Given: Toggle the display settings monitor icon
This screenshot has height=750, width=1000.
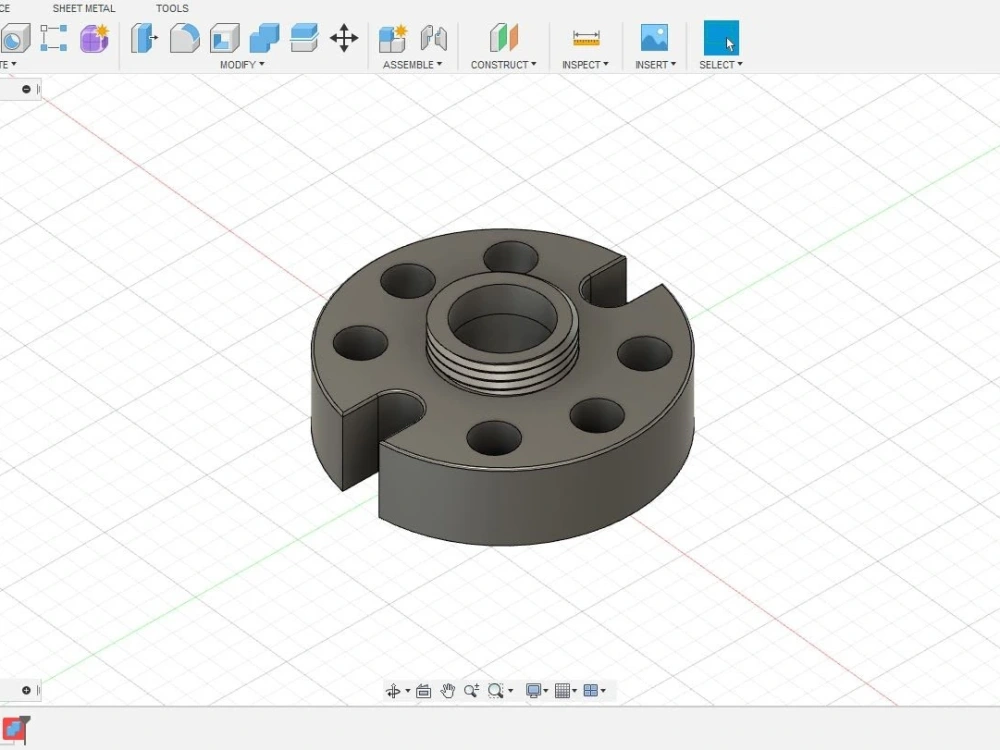Looking at the screenshot, I should coord(533,690).
